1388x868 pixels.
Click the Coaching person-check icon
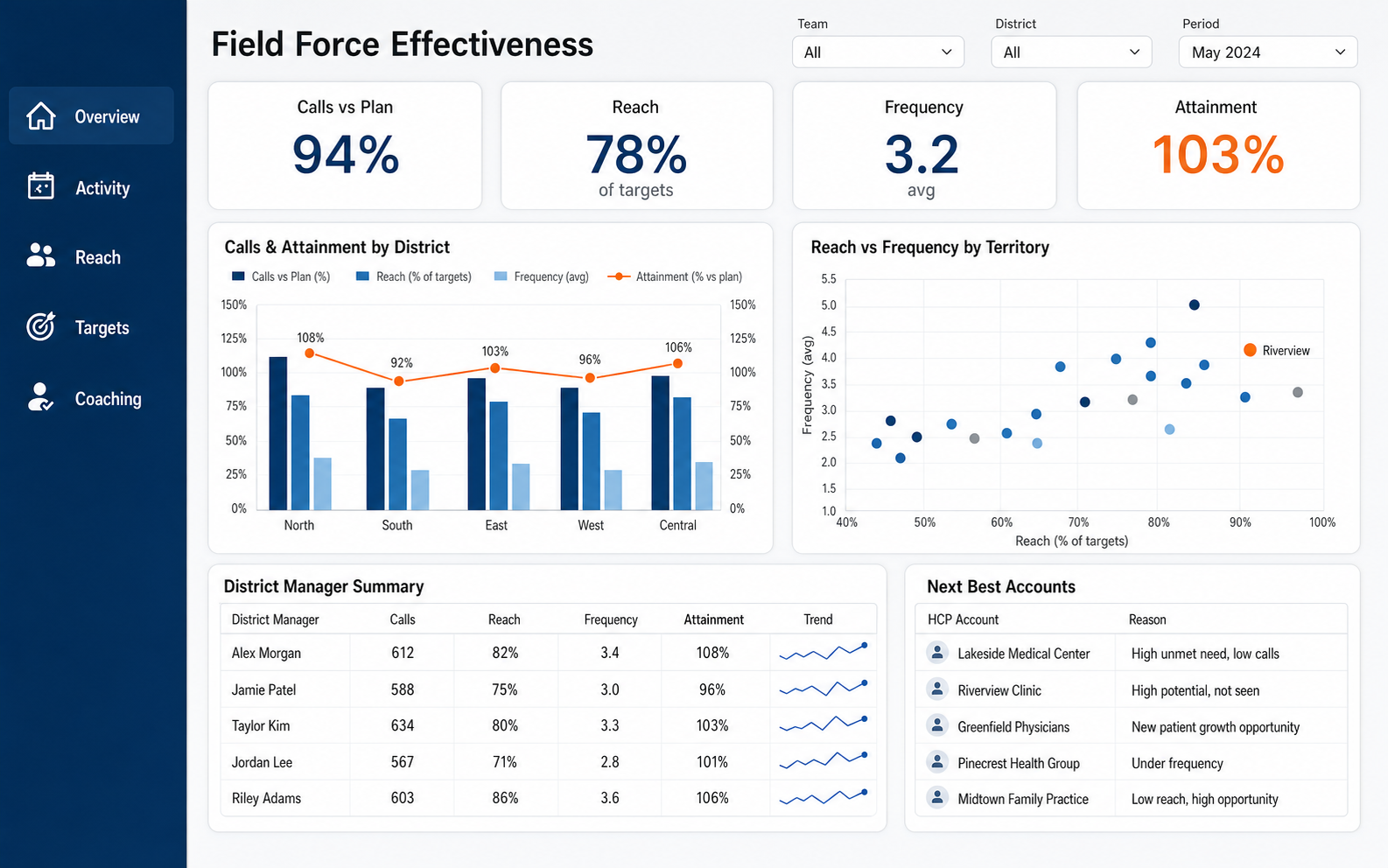[40, 396]
